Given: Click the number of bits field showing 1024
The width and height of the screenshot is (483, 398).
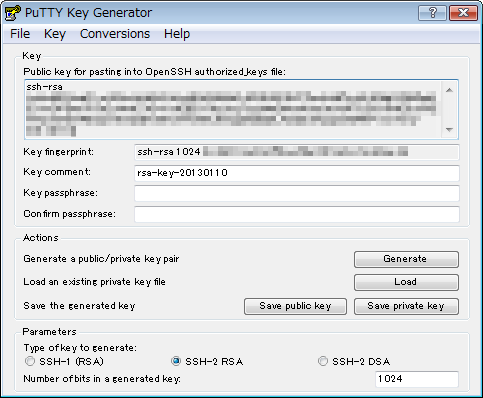Looking at the screenshot, I should (x=417, y=379).
